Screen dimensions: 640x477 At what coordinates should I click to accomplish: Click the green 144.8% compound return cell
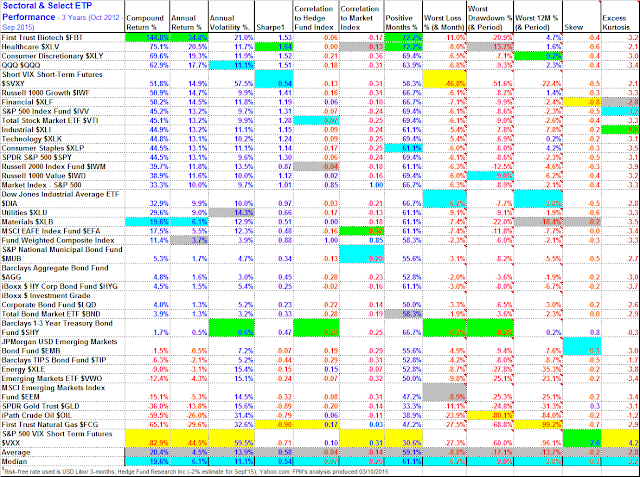coord(147,37)
